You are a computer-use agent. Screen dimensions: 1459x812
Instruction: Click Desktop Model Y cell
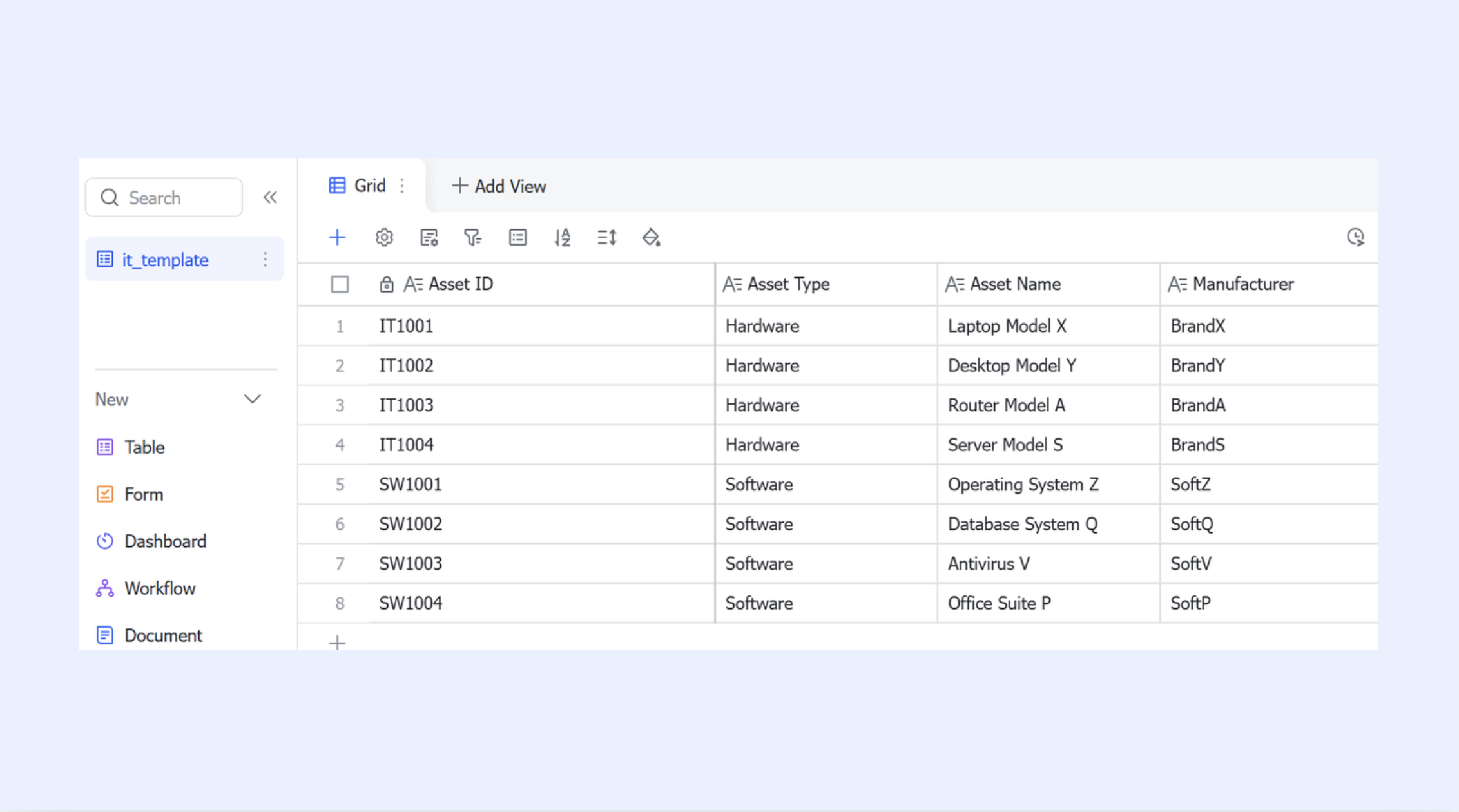coord(1048,365)
